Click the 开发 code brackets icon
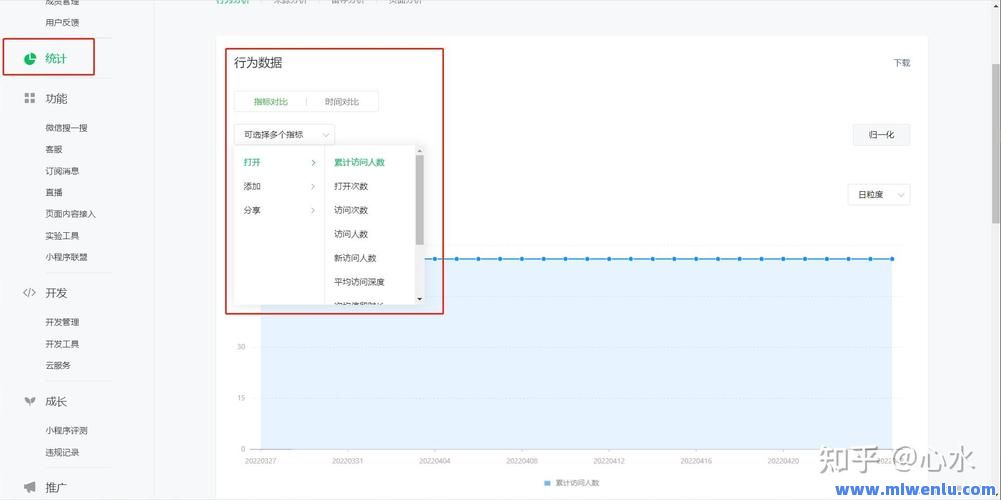 (x=29, y=293)
